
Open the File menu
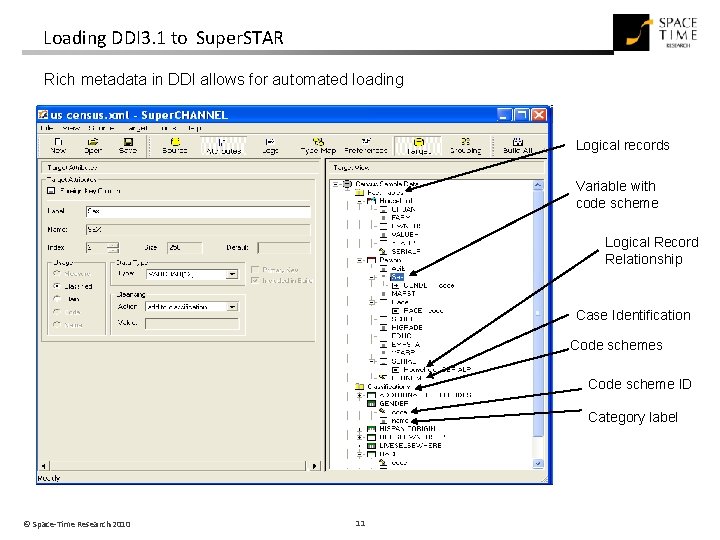[x=47, y=128]
